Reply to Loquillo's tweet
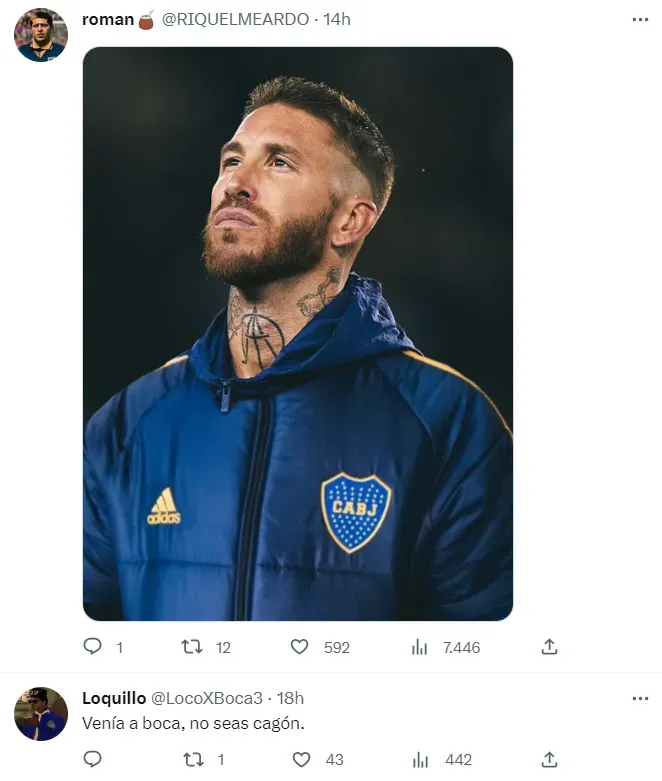This screenshot has height=781, width=662. (x=93, y=760)
